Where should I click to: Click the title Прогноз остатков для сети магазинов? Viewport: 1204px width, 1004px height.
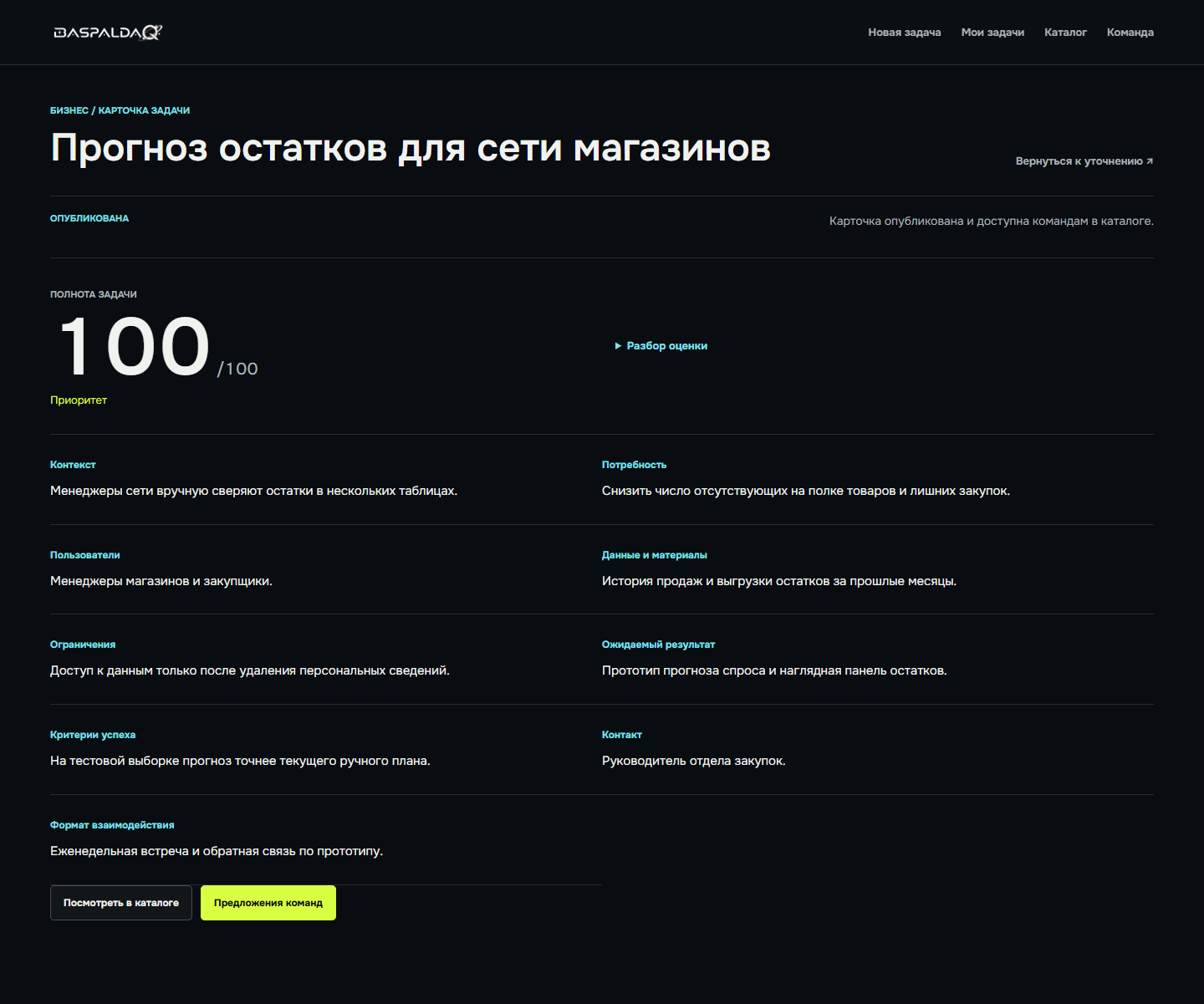tap(411, 148)
